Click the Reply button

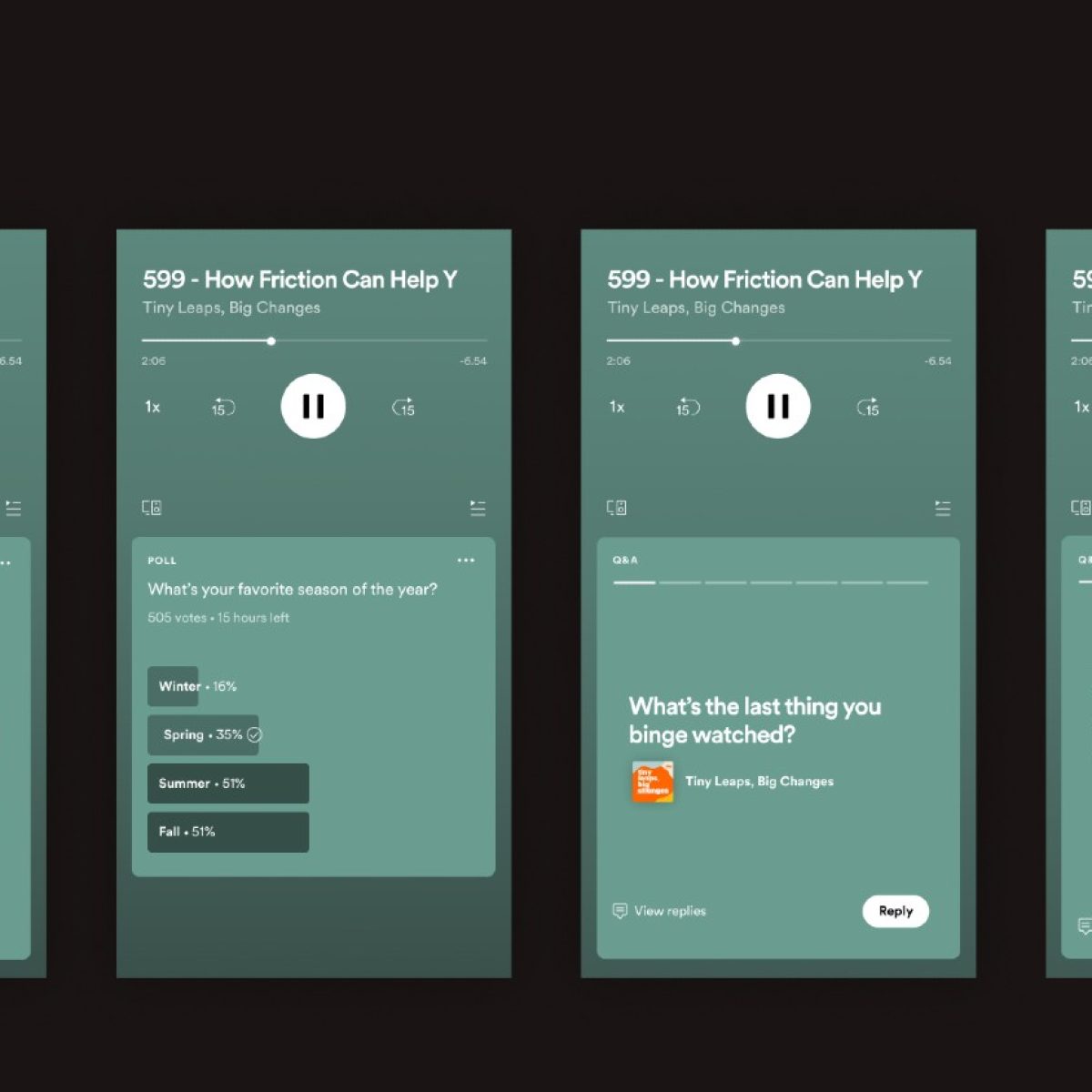tap(895, 911)
